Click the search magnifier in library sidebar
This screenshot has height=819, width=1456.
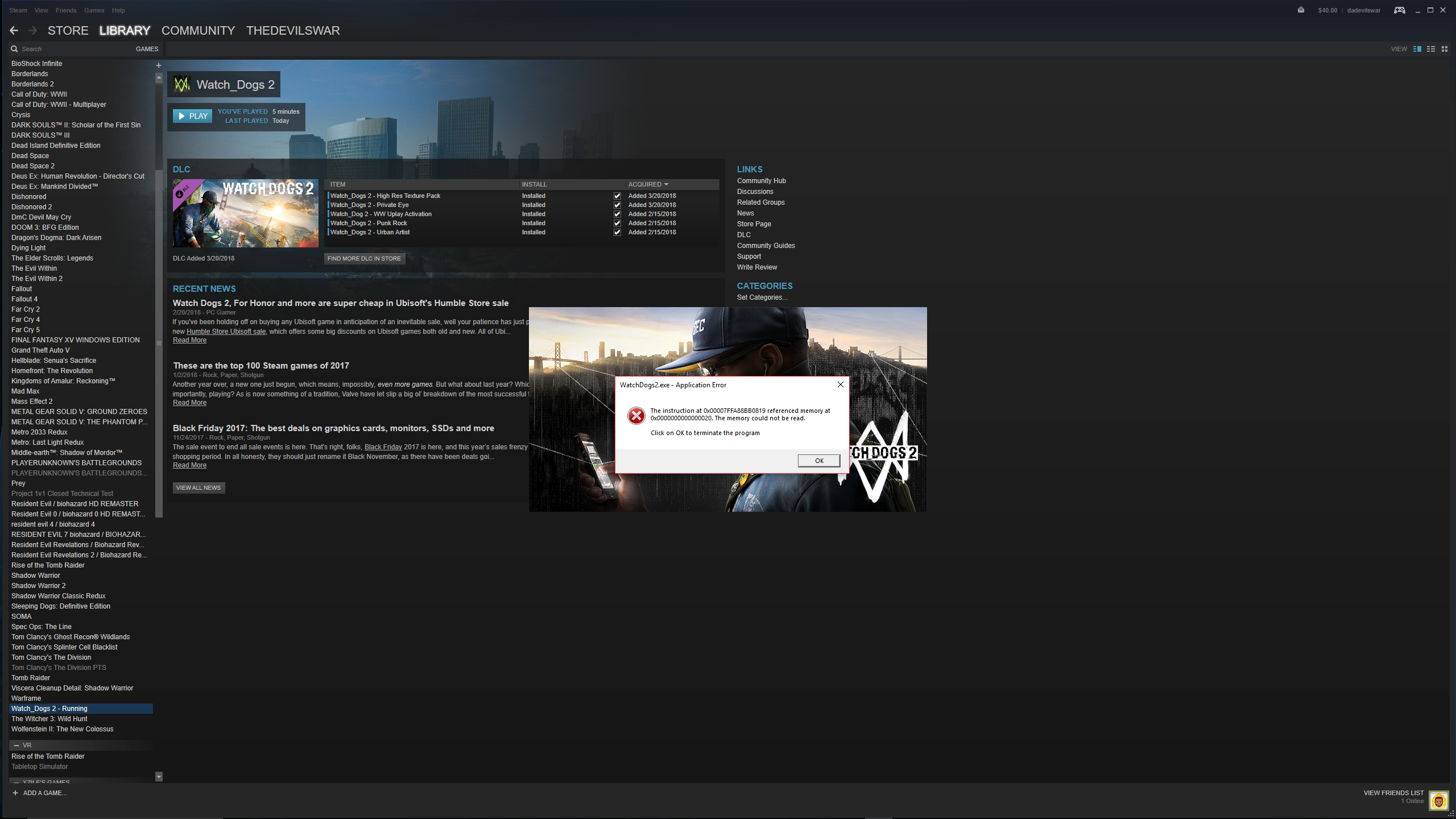pyautogui.click(x=14, y=49)
